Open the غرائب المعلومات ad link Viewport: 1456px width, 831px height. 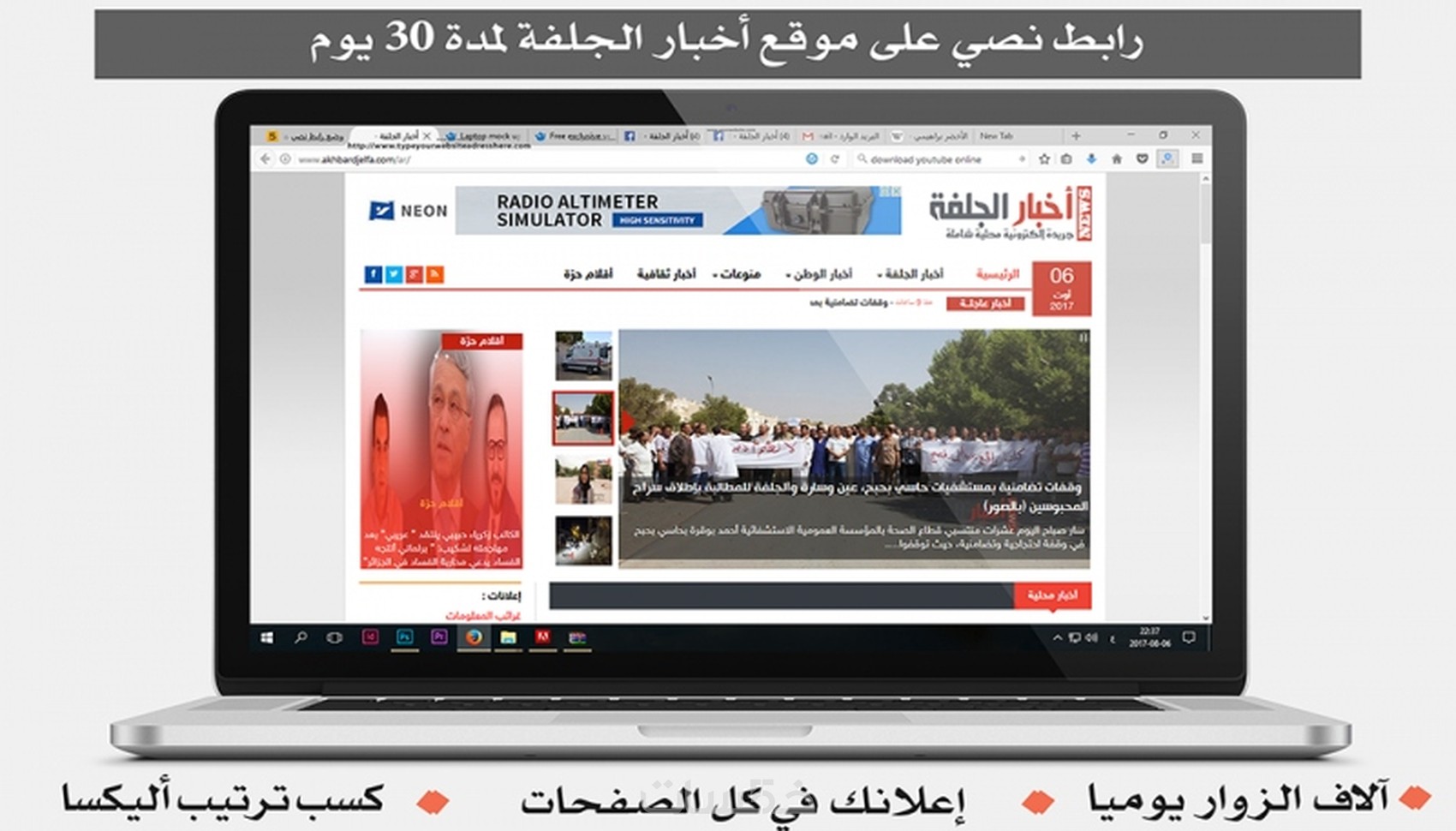coord(483,616)
